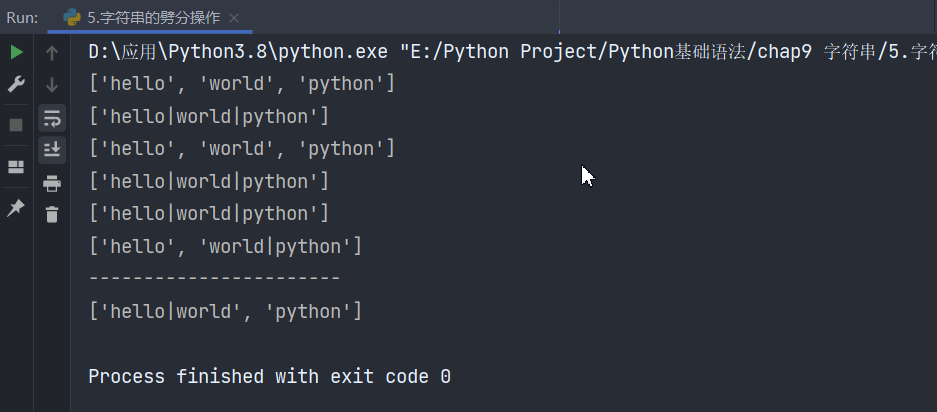The width and height of the screenshot is (937, 412).
Task: Clear console with the trash icon
Action: tap(52, 214)
